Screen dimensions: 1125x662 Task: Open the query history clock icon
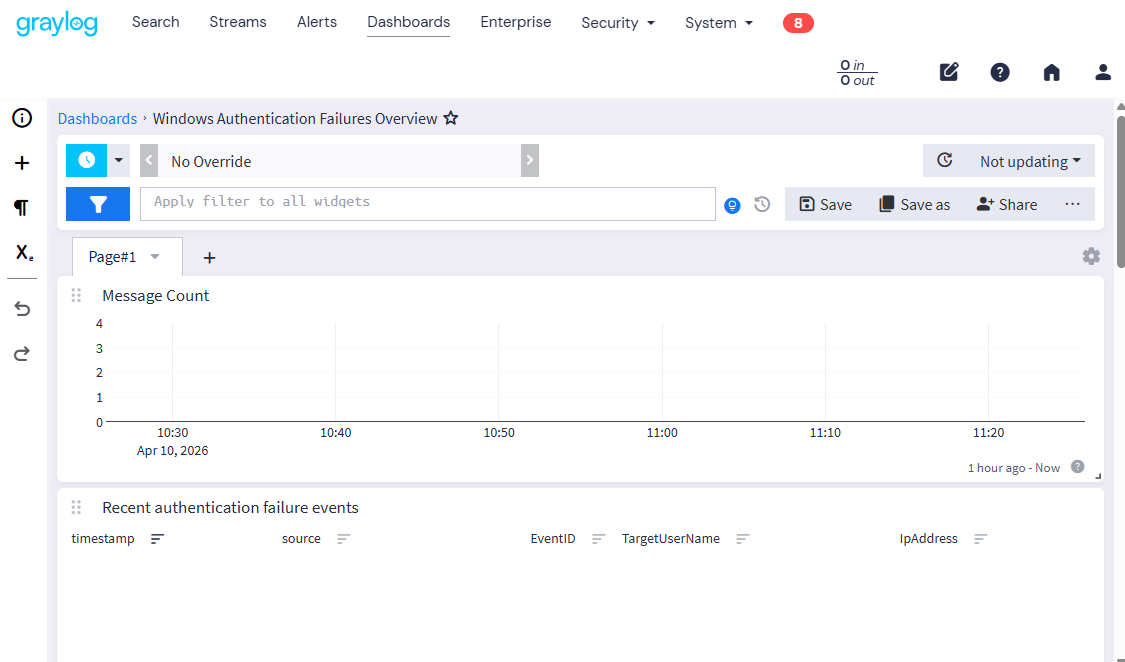coord(762,205)
